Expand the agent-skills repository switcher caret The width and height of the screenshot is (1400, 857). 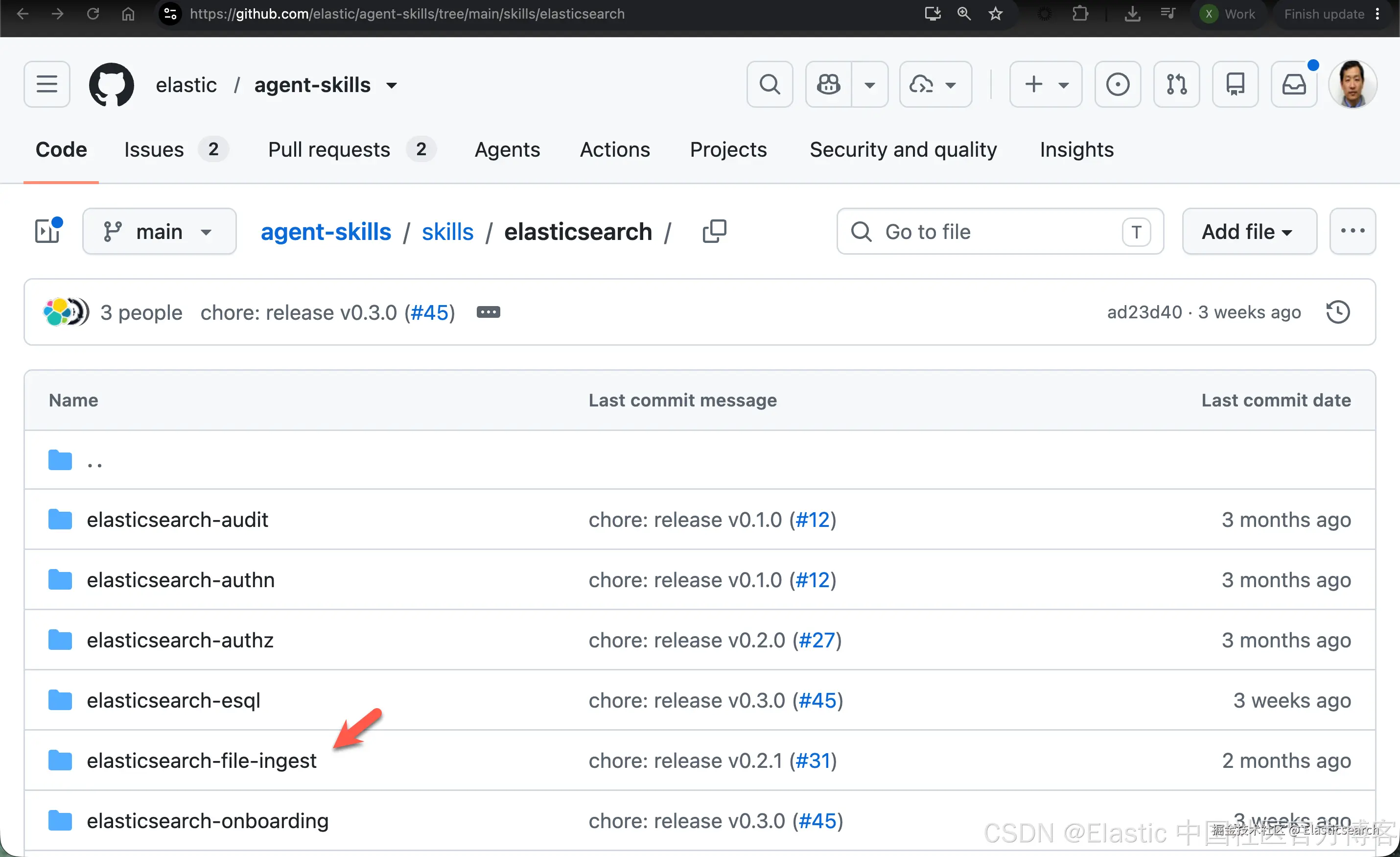click(392, 85)
